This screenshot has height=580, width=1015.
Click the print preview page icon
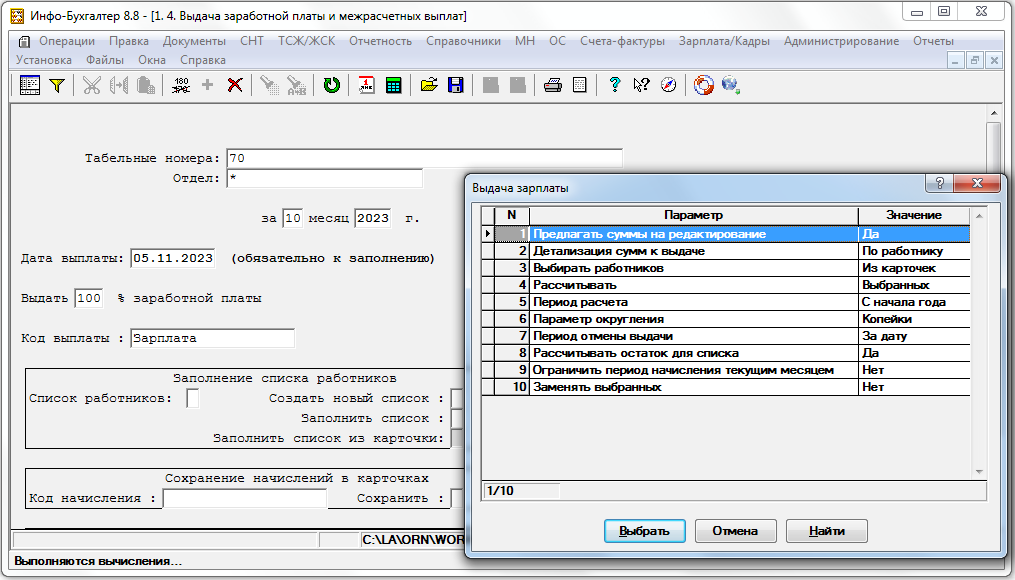coord(580,85)
